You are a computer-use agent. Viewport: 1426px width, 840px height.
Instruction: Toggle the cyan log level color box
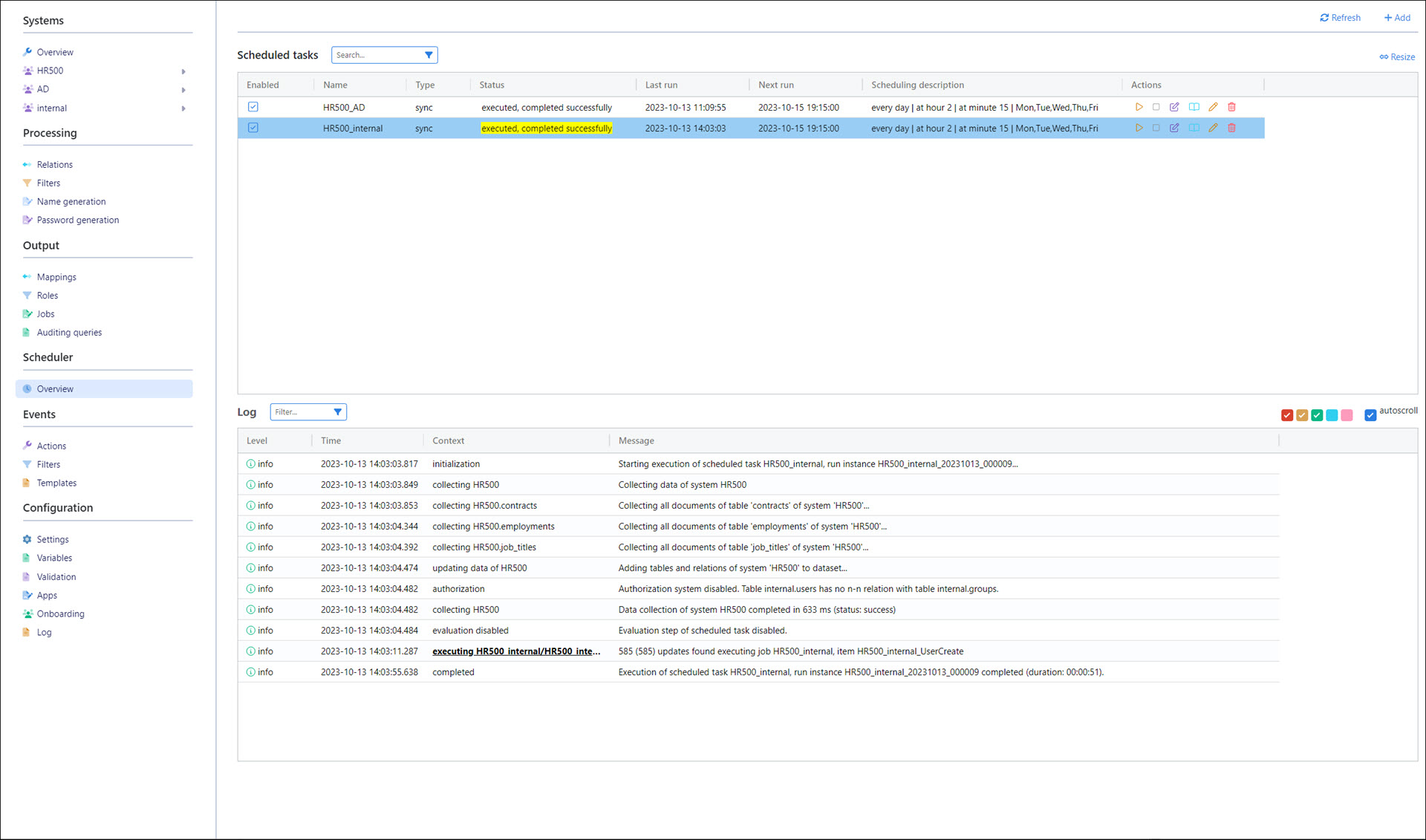click(1332, 415)
